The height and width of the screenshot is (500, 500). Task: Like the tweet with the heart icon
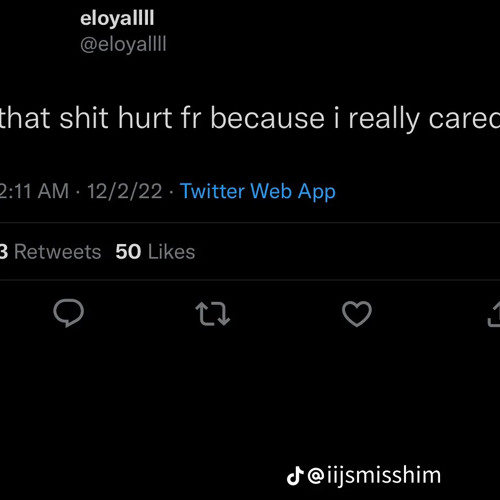point(357,313)
